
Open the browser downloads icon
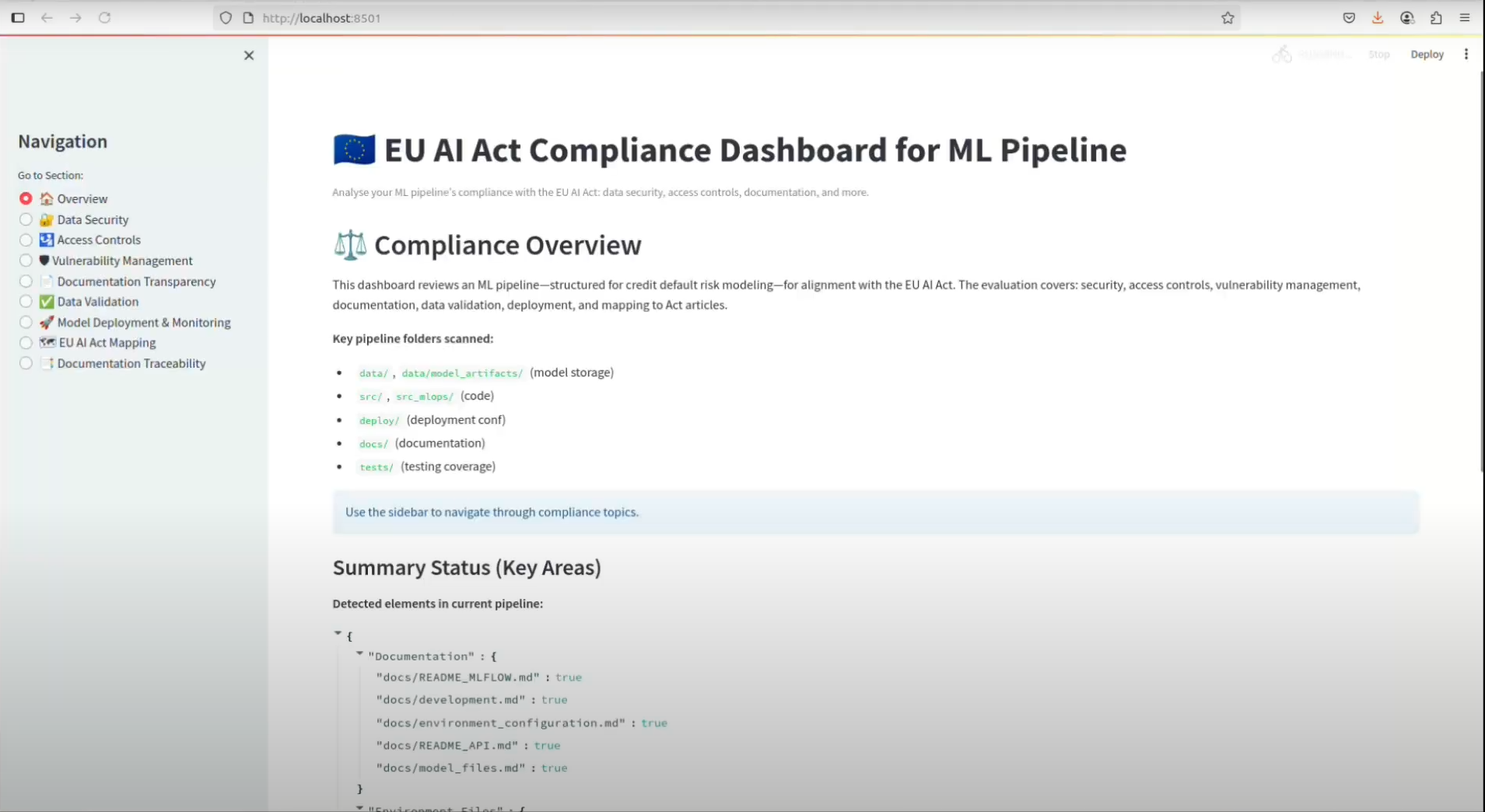tap(1378, 18)
